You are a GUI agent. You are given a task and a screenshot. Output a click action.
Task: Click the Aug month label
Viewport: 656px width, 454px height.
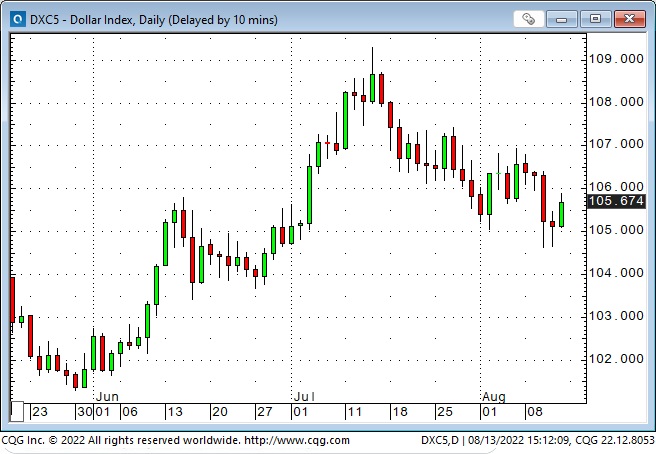pos(494,396)
